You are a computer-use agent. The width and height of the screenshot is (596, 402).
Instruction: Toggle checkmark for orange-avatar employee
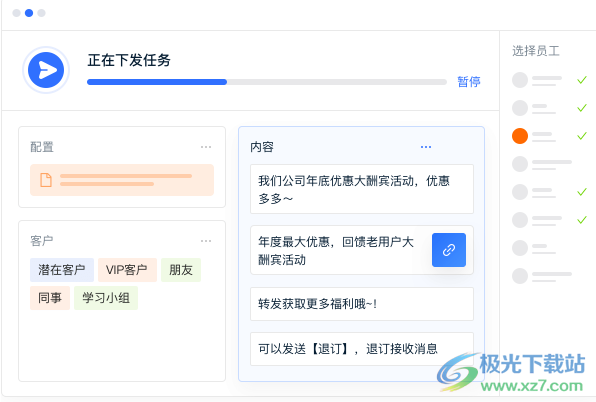point(582,136)
